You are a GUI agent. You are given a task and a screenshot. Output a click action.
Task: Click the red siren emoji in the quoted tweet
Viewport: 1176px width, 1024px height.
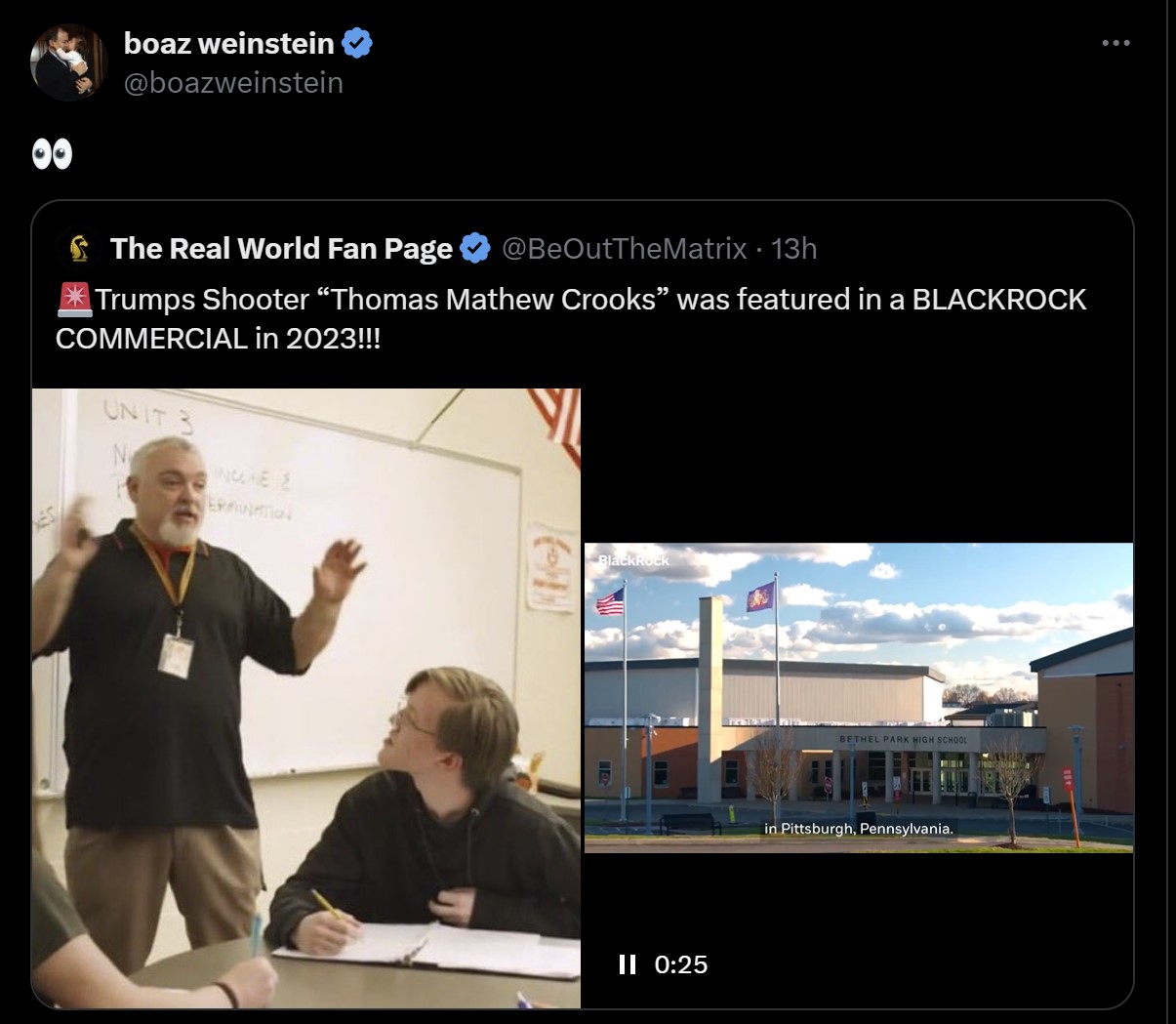pos(74,299)
